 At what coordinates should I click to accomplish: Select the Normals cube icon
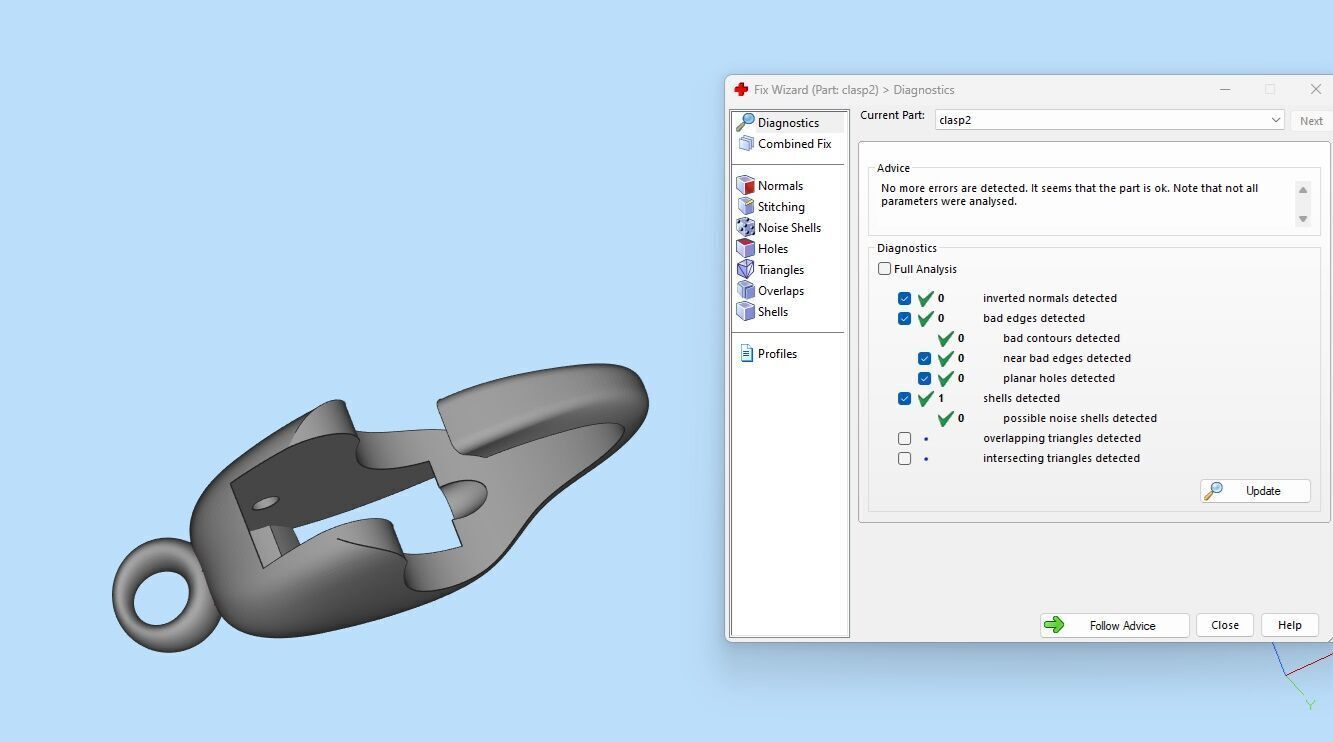(745, 186)
